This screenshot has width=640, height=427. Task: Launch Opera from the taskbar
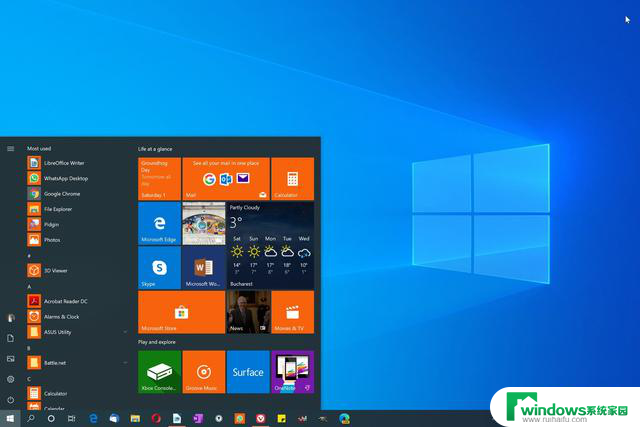[x=156, y=418]
